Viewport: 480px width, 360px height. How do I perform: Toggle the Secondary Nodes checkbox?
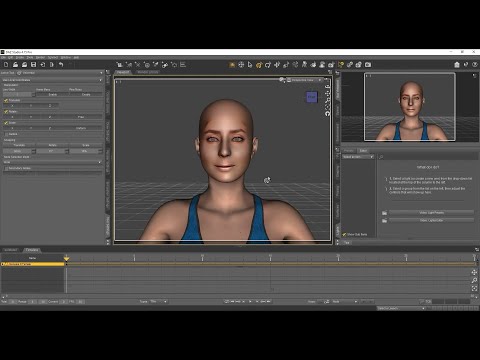pos(6,168)
